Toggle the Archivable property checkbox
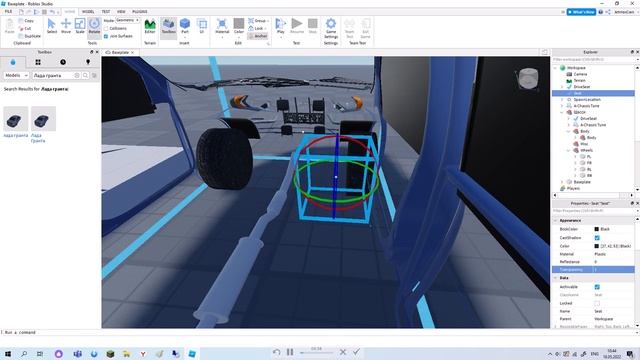640x360 pixels. coord(597,287)
